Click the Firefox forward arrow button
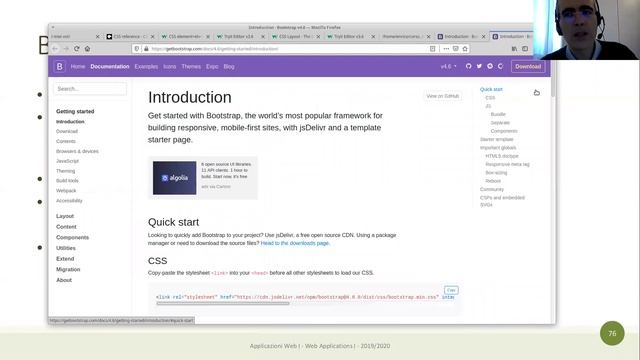The image size is (640, 360). [x=66, y=49]
